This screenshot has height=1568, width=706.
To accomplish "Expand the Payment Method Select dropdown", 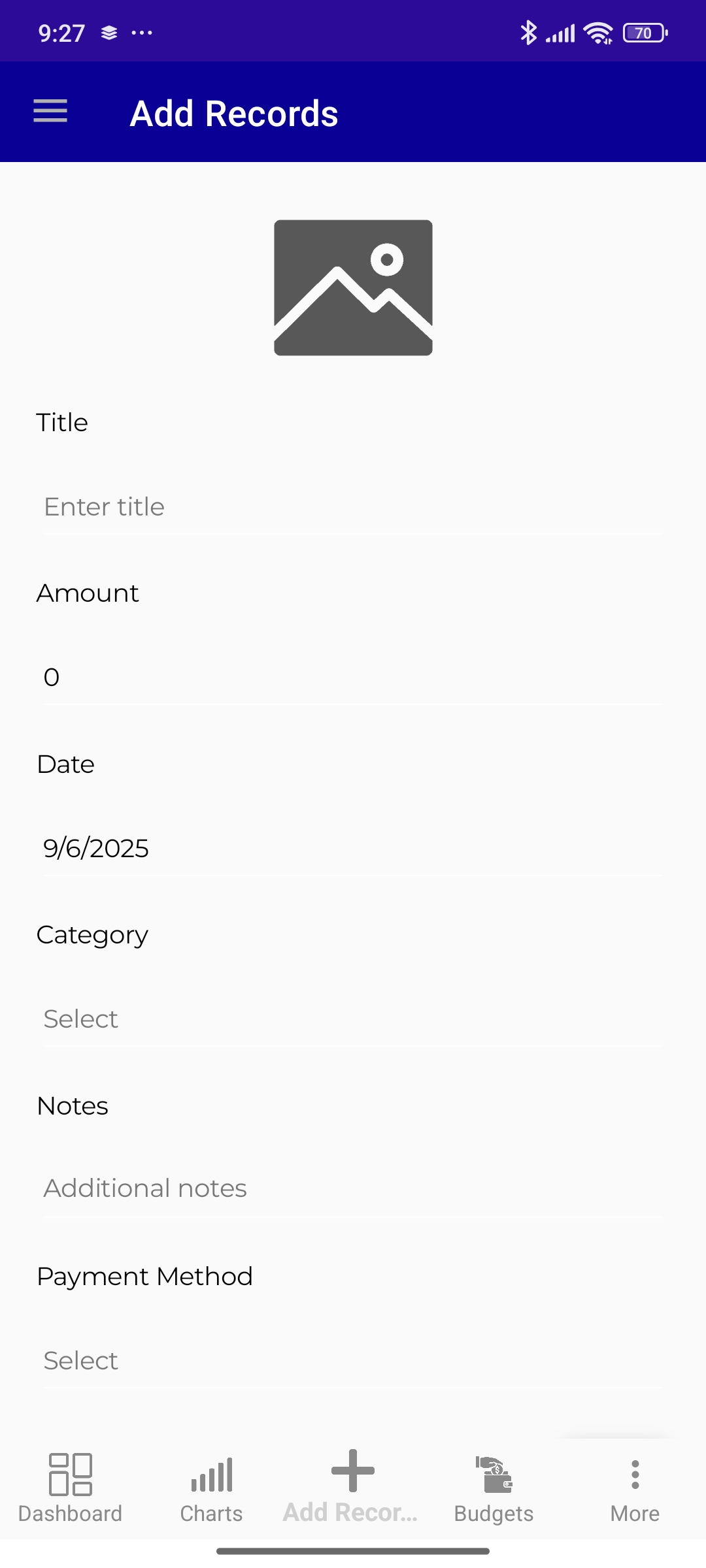I will pyautogui.click(x=353, y=1361).
